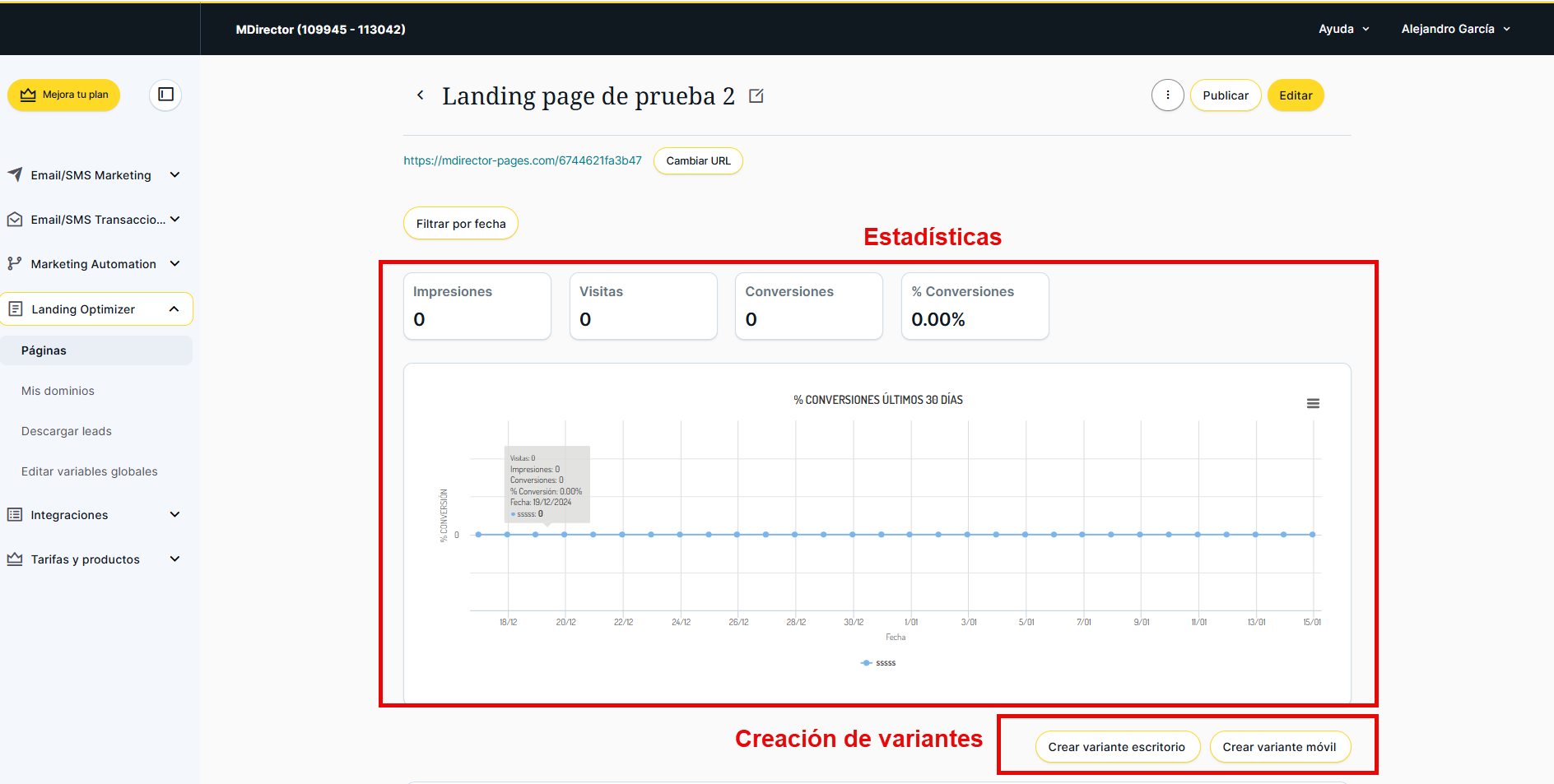Click the Email/SMS Marketing paper plane icon

pos(15,174)
